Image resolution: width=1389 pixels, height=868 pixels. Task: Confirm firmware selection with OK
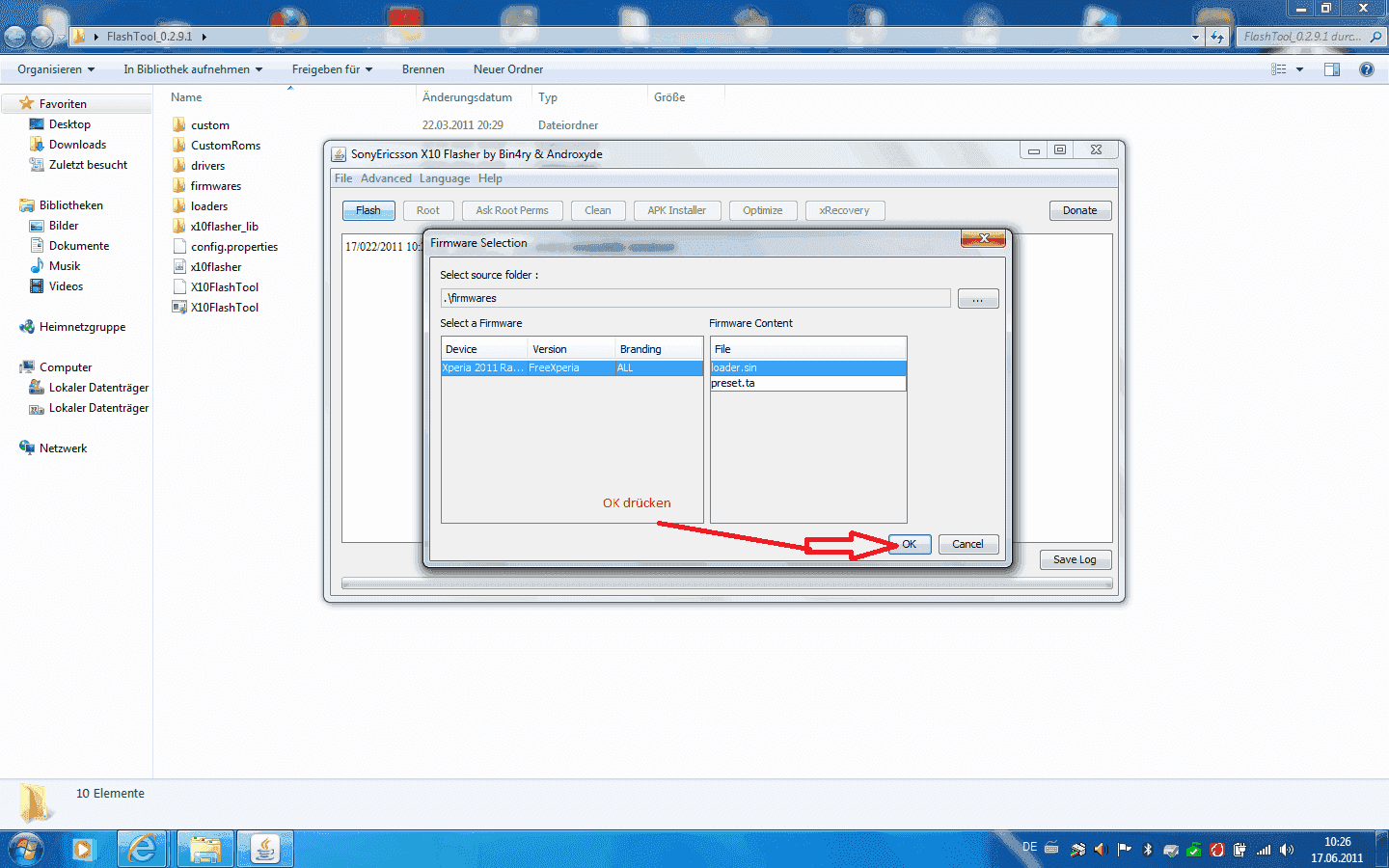(x=909, y=544)
